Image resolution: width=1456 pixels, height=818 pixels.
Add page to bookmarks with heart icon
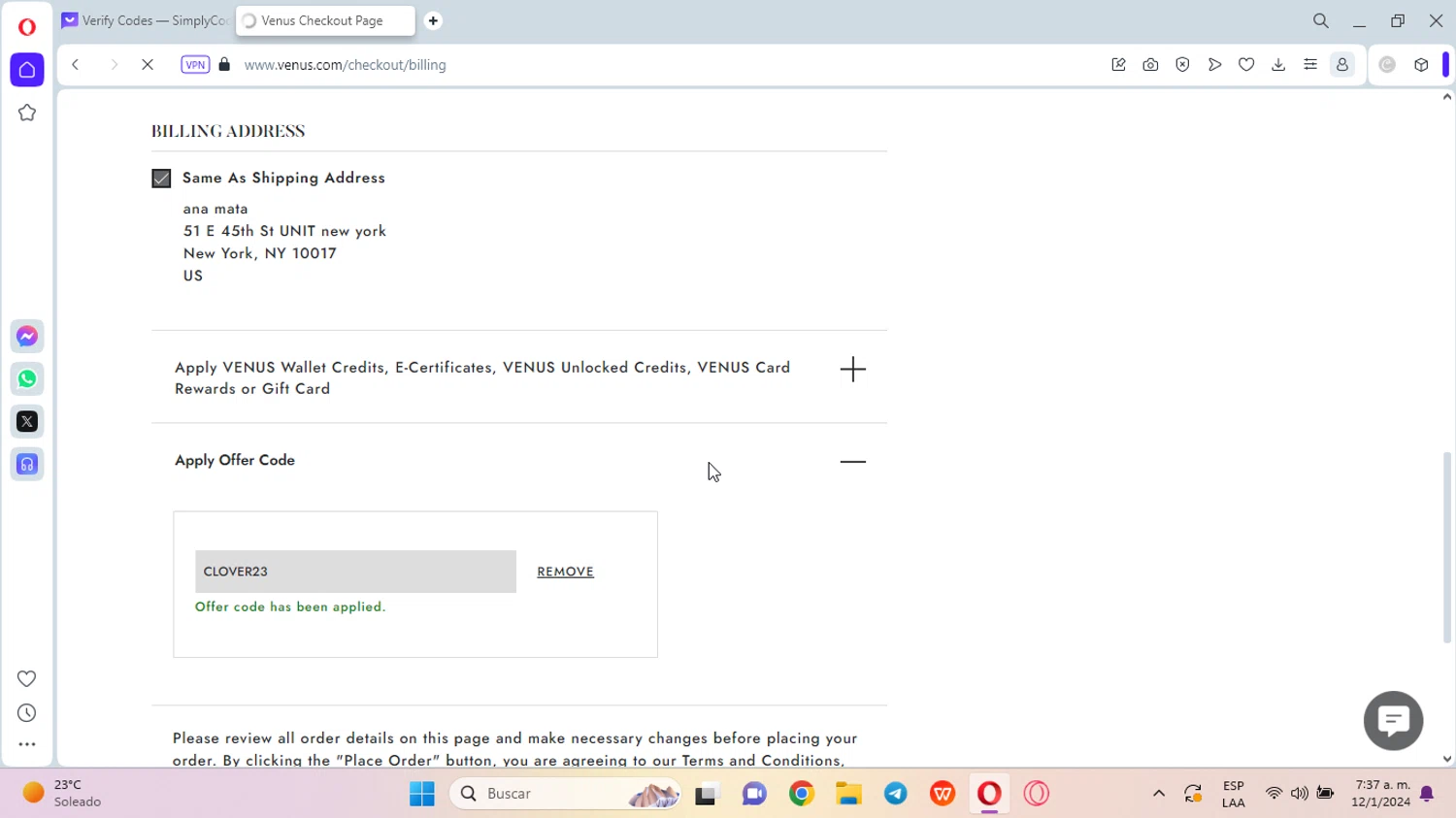tap(1246, 65)
